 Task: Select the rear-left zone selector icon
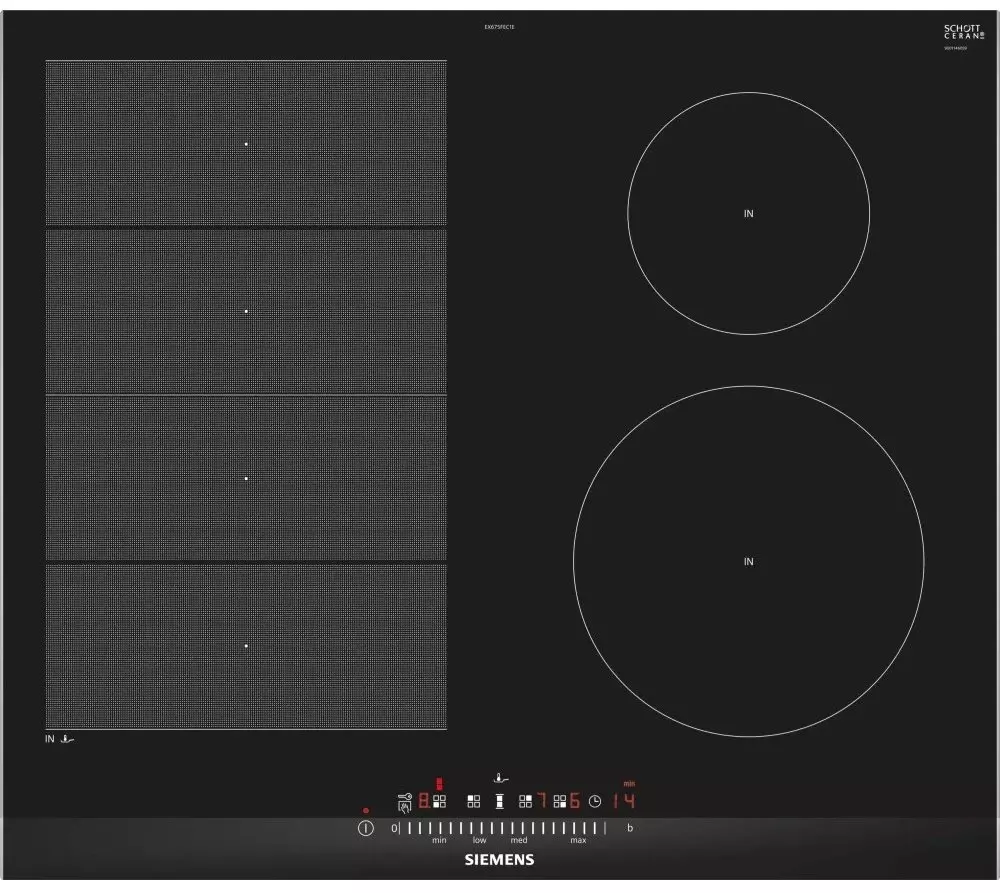pos(474,802)
